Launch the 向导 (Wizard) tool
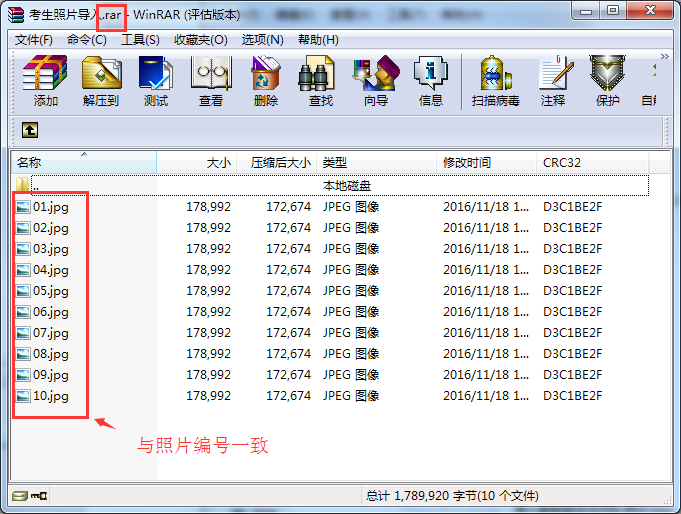The image size is (681, 514). [376, 81]
